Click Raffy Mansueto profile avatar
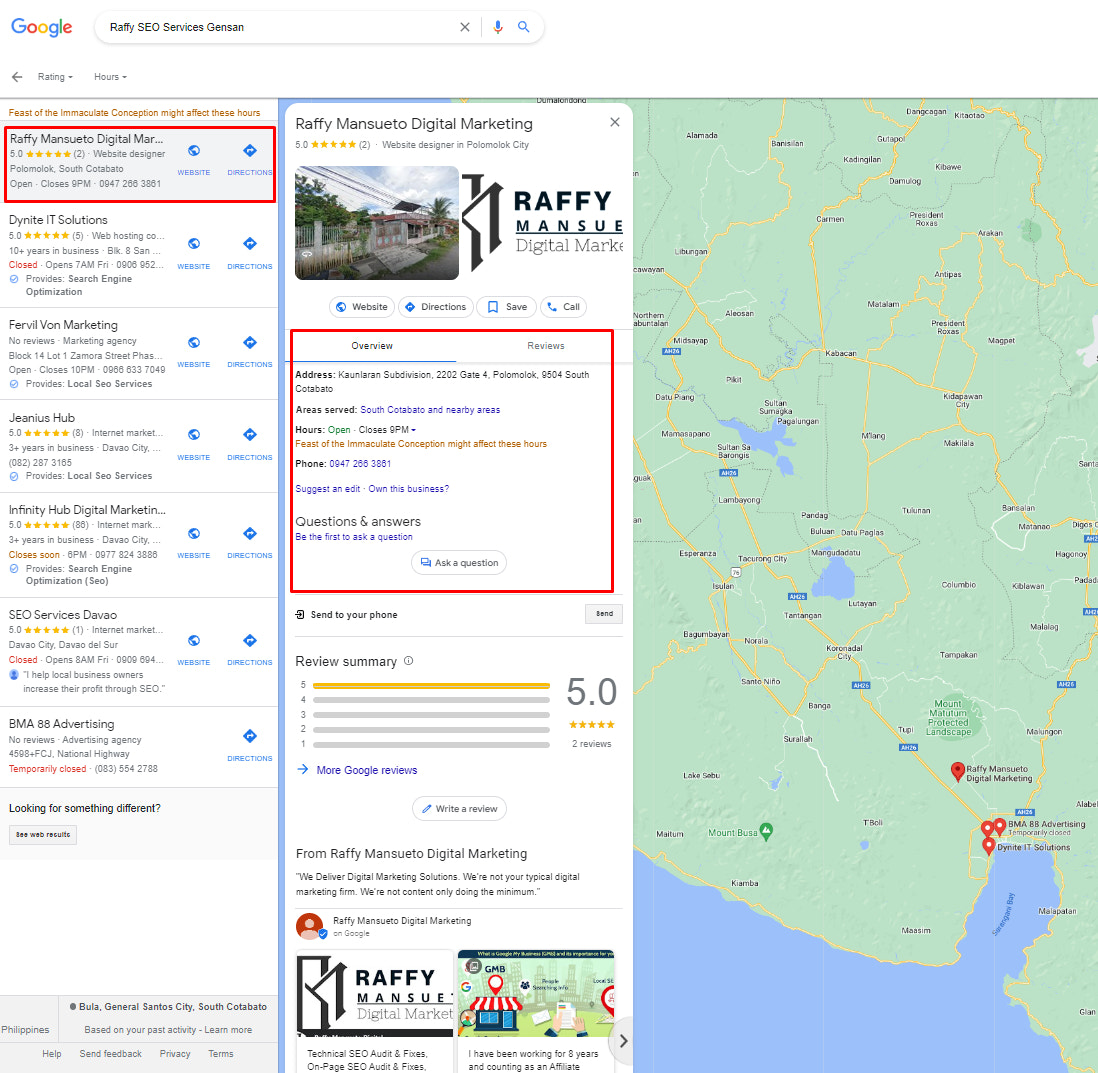Image resolution: width=1098 pixels, height=1073 pixels. click(310, 926)
